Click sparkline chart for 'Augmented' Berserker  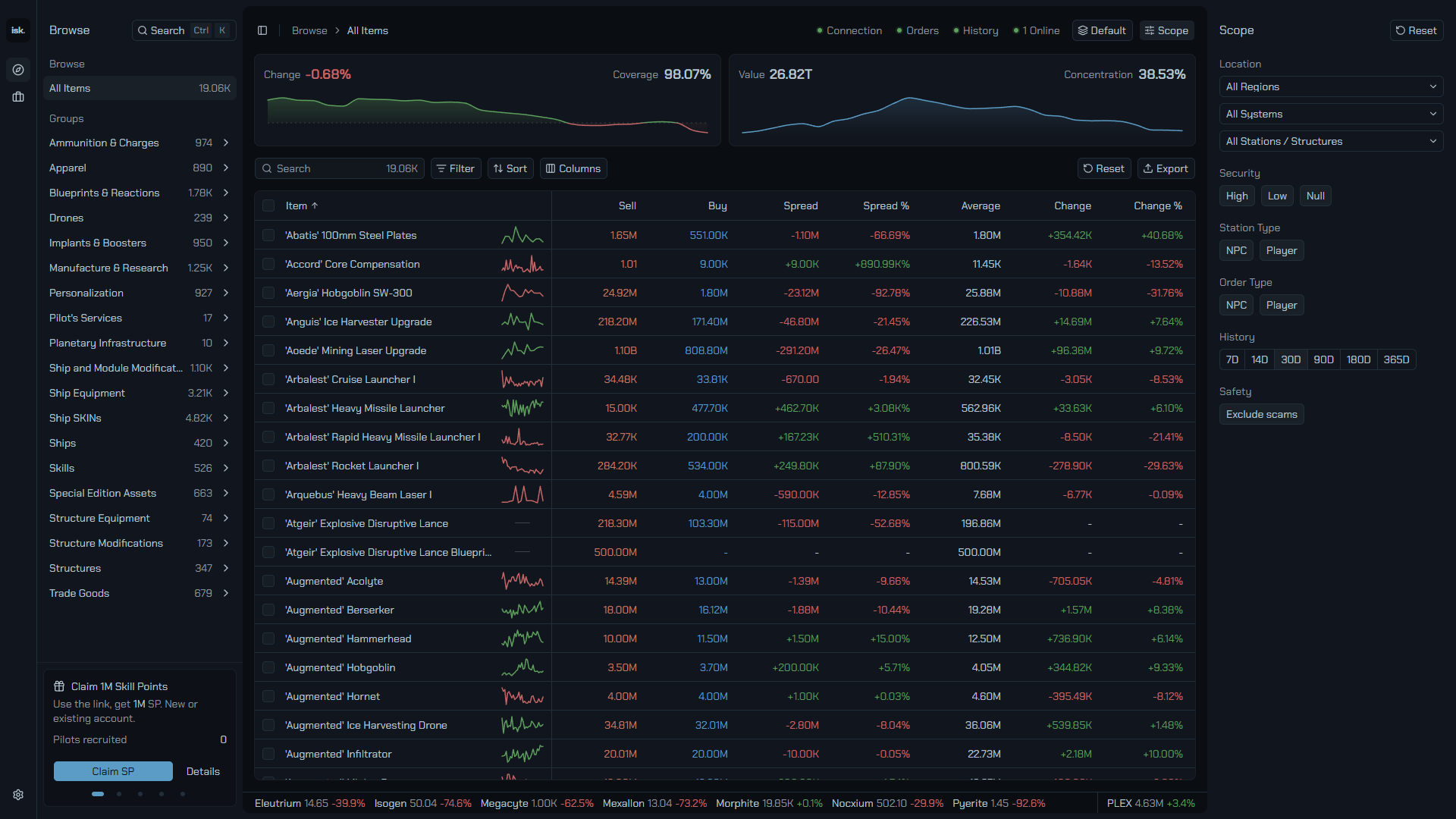click(522, 610)
